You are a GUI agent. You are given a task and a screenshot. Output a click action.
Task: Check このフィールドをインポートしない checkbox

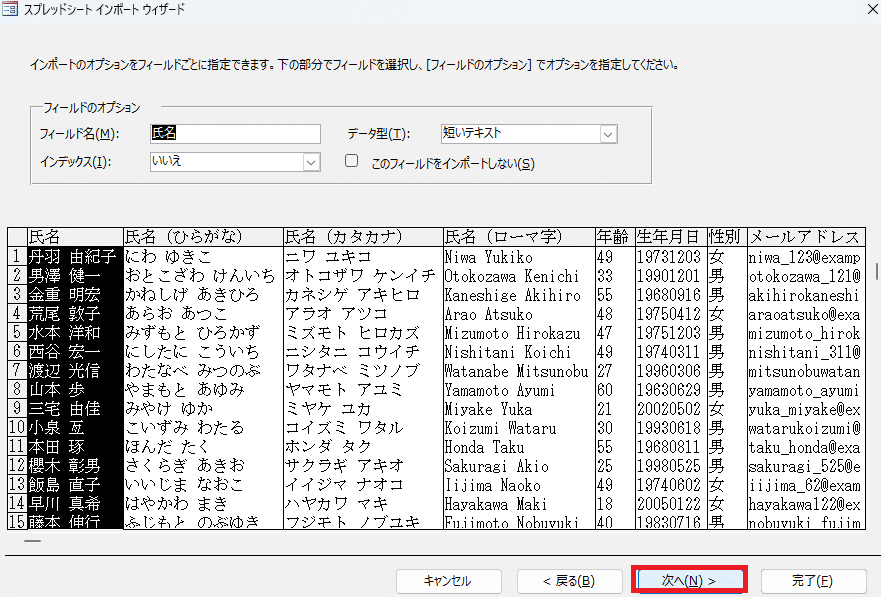coord(352,161)
